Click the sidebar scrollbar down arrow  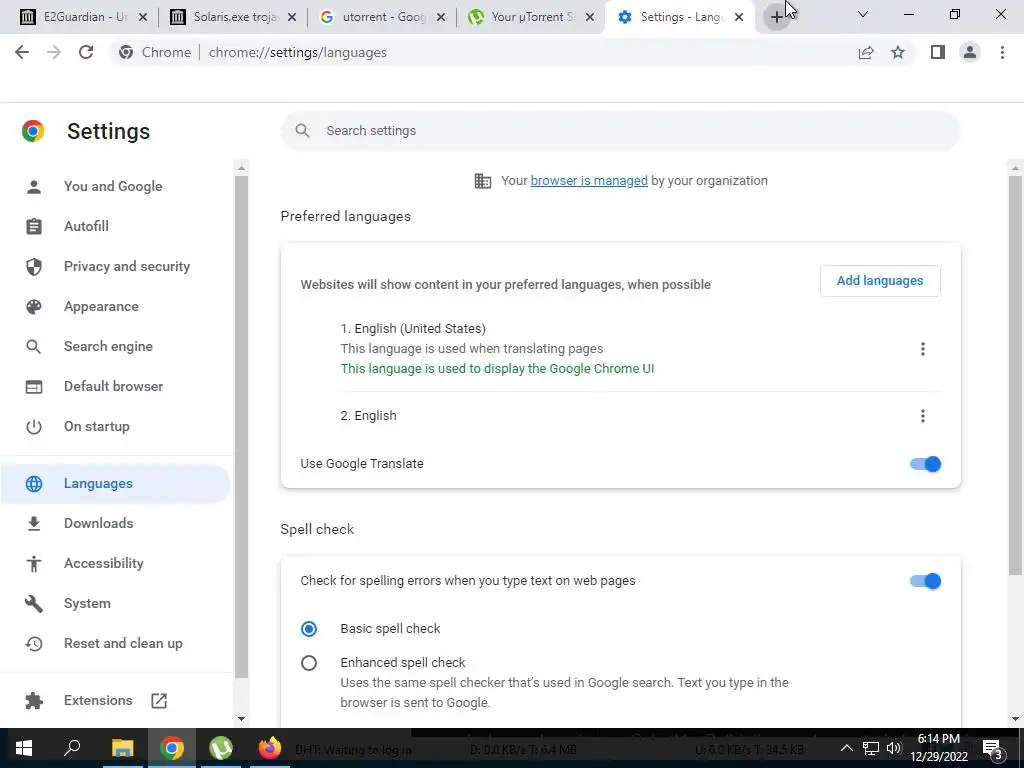pyautogui.click(x=242, y=719)
